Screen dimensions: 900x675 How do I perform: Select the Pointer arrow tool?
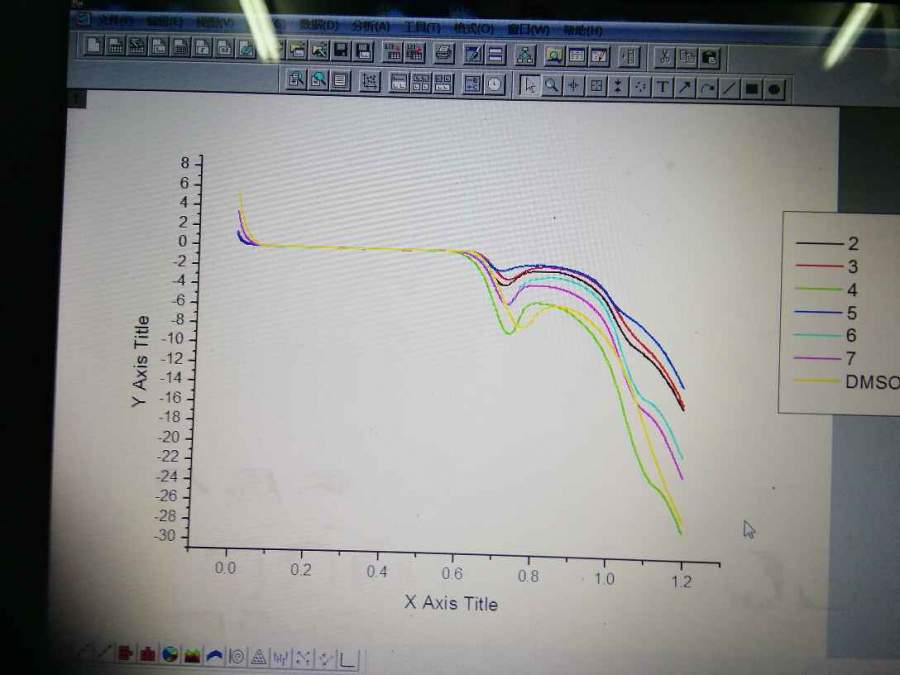530,86
